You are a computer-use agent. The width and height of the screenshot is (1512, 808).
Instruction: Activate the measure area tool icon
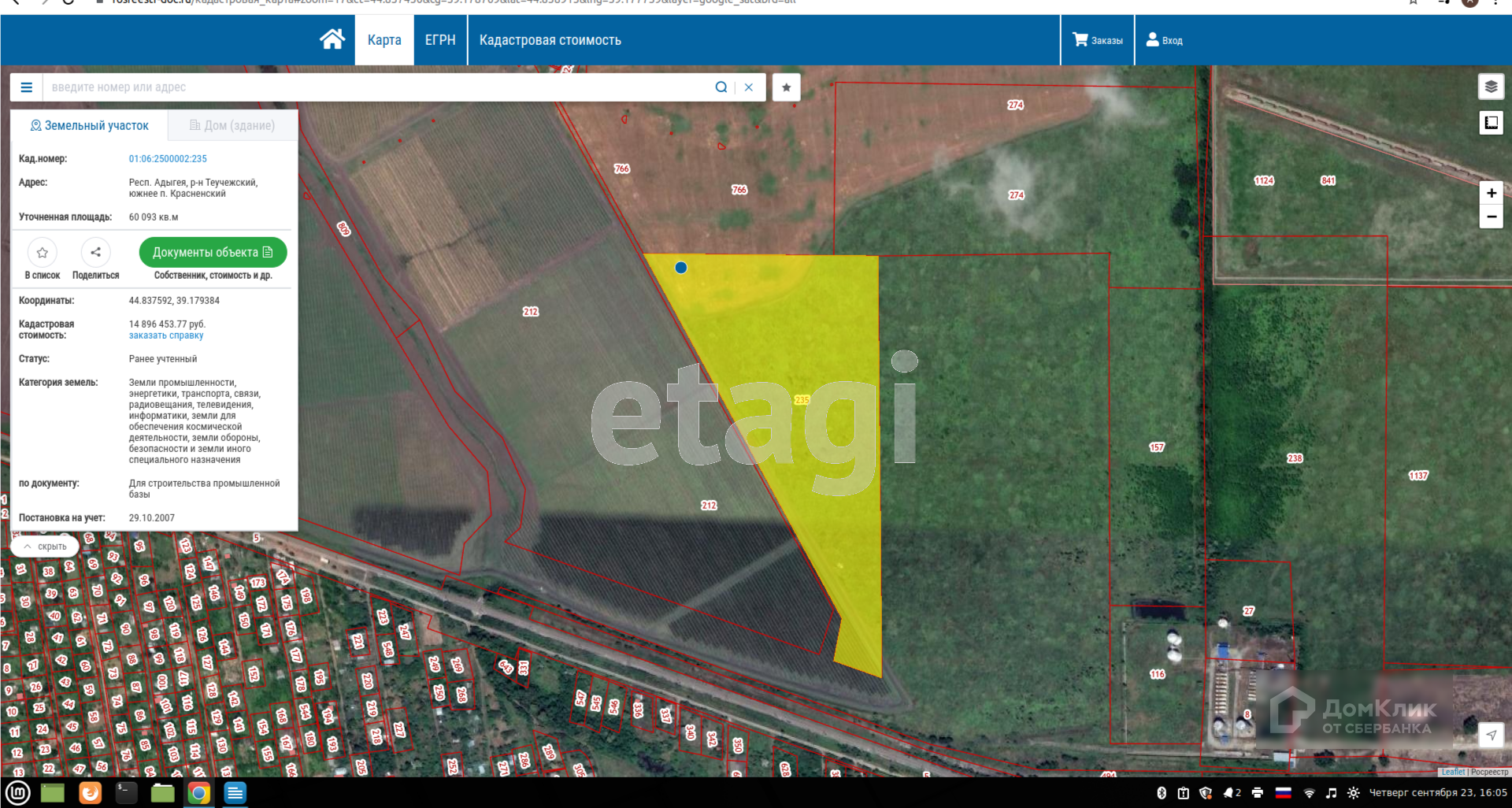tap(1491, 123)
